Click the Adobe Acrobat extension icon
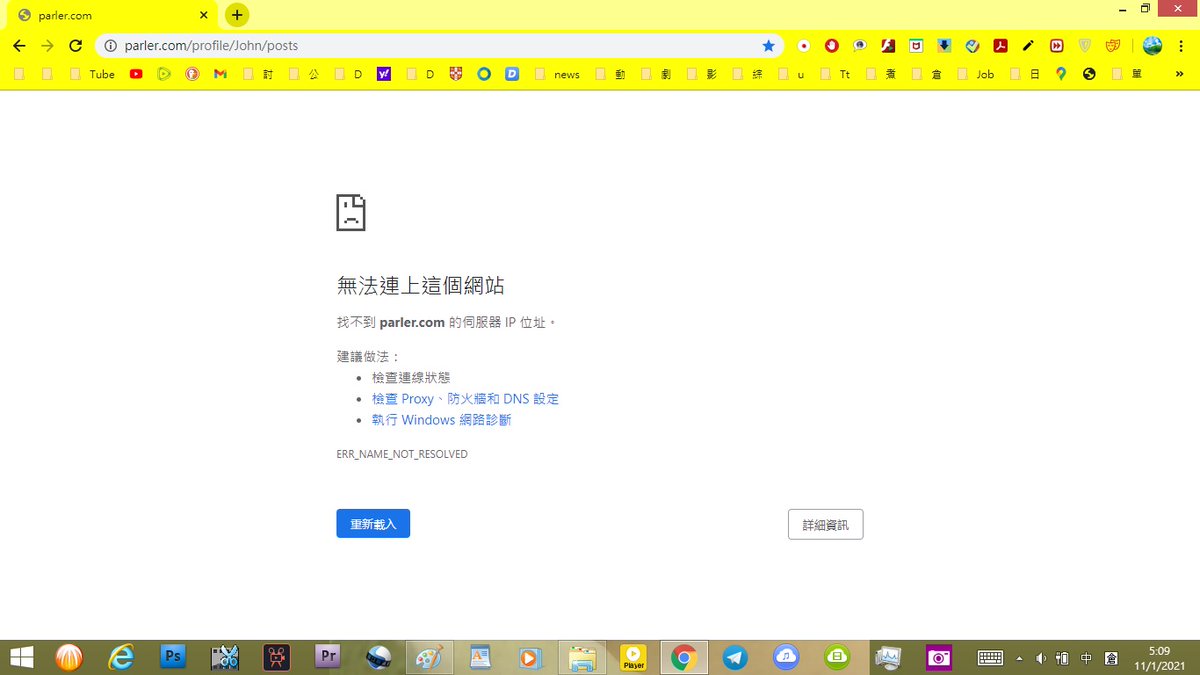 [1000, 45]
